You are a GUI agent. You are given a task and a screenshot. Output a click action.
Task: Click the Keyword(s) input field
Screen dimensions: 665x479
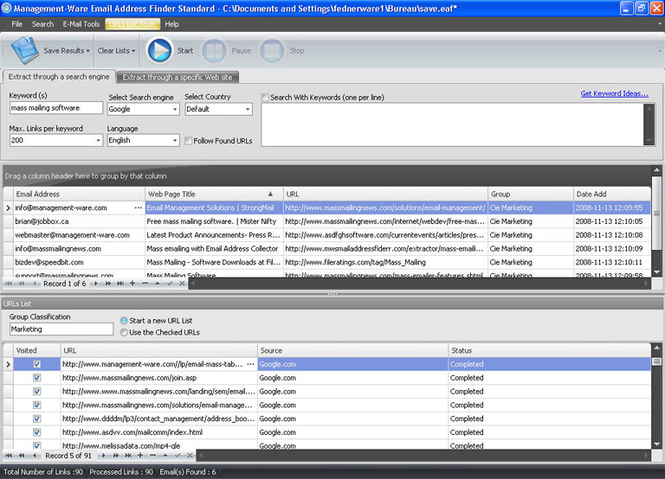56,108
